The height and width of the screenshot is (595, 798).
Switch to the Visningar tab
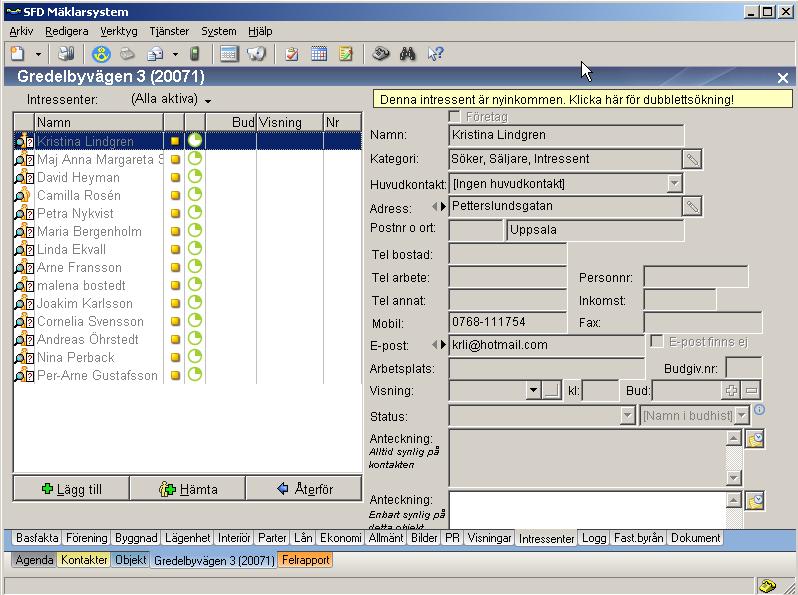tap(489, 538)
